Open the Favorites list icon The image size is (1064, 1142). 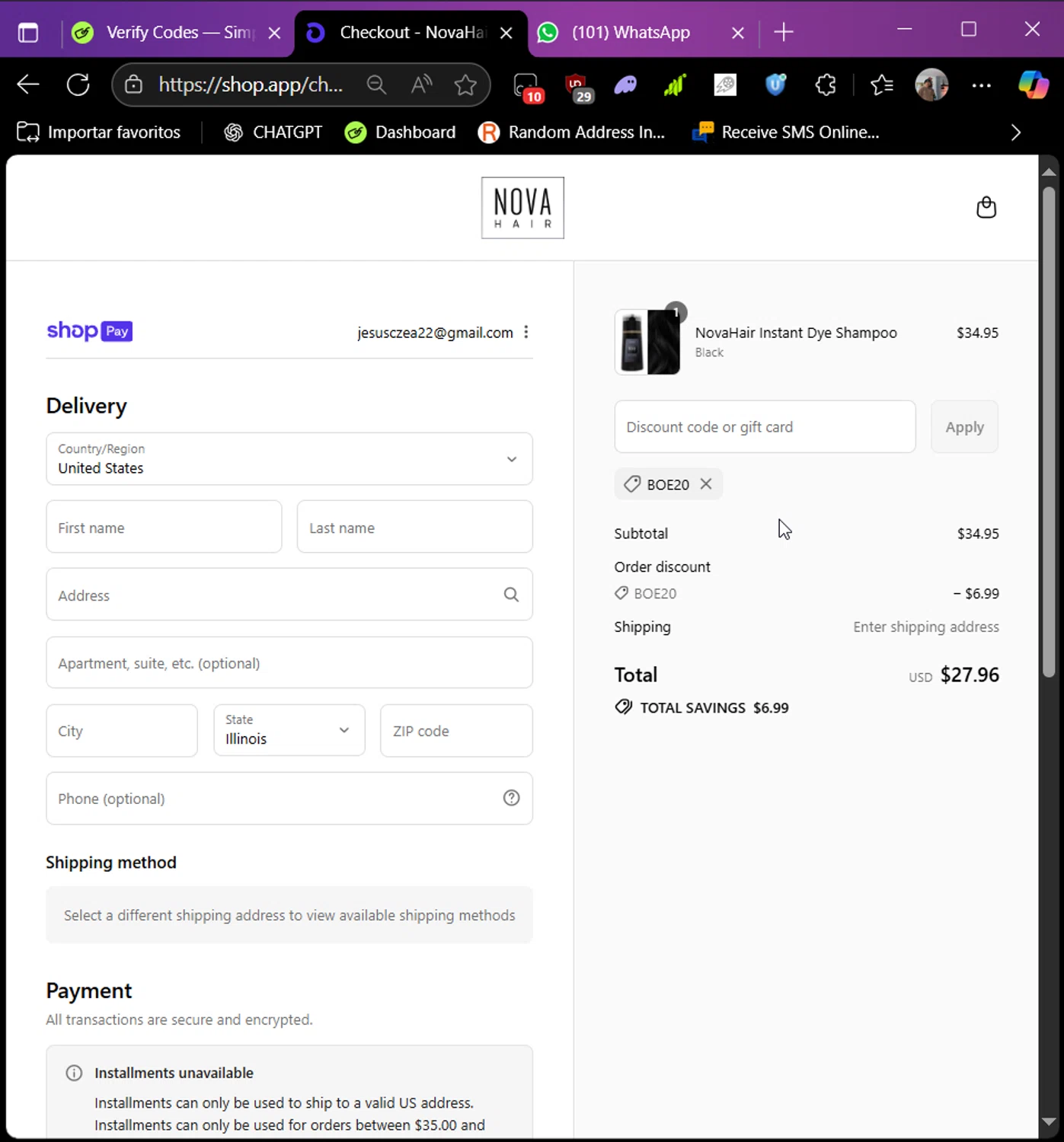pos(881,85)
